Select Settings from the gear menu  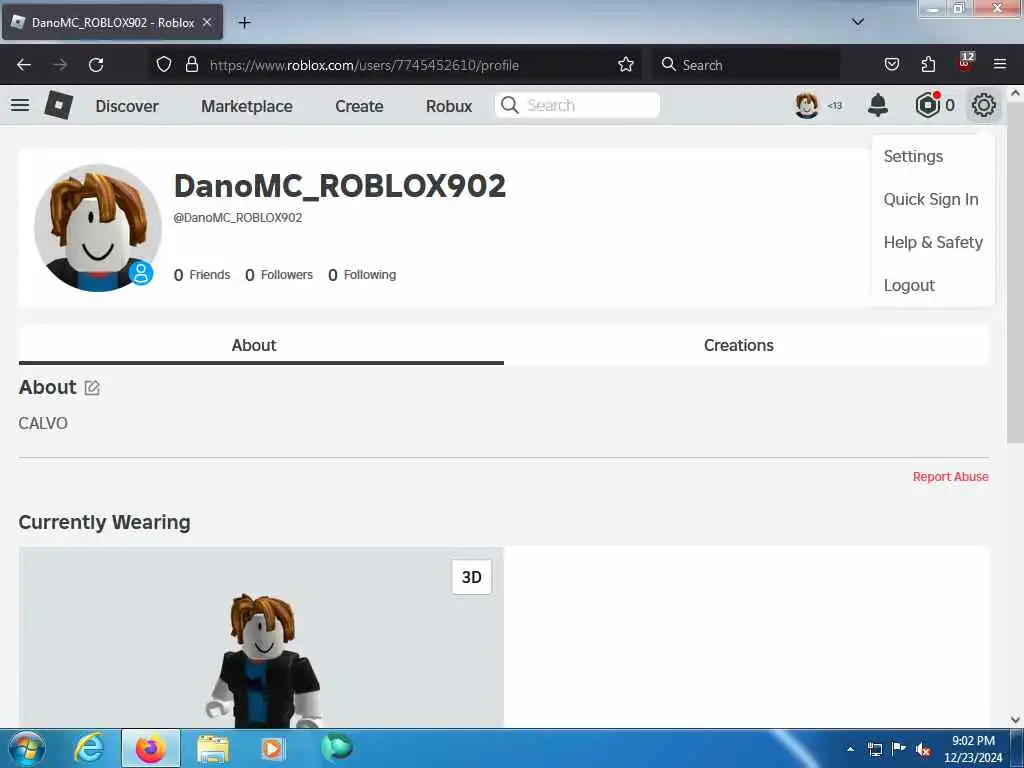click(913, 156)
